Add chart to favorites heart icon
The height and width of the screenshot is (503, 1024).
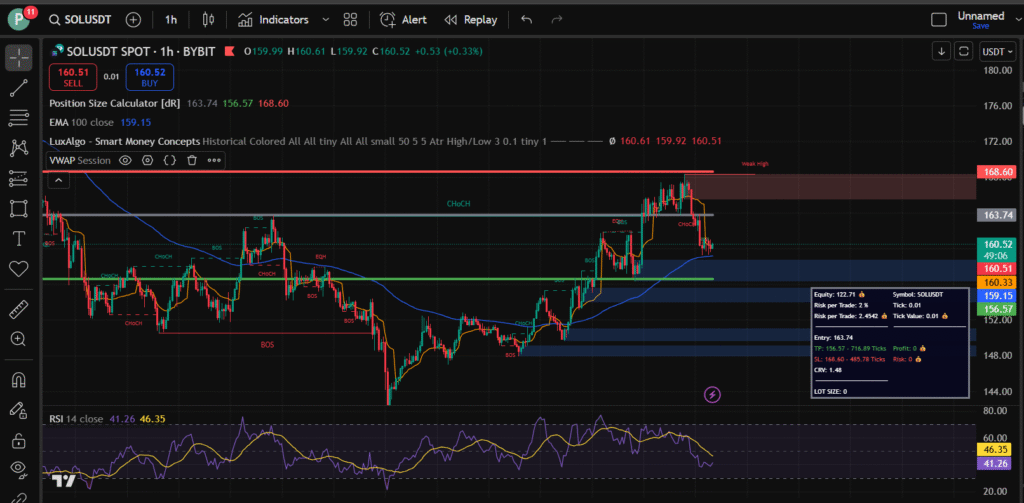[19, 268]
